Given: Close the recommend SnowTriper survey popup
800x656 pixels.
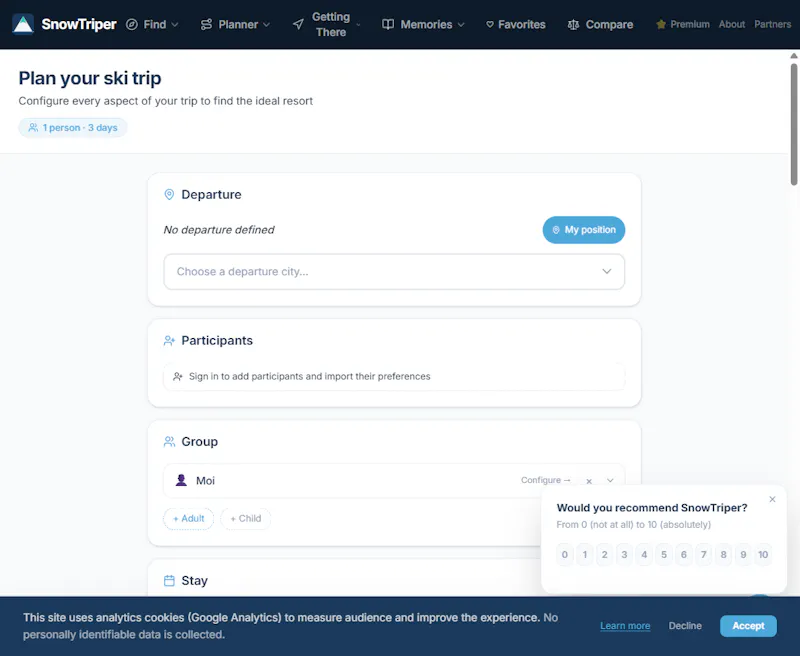Looking at the screenshot, I should coord(772,499).
